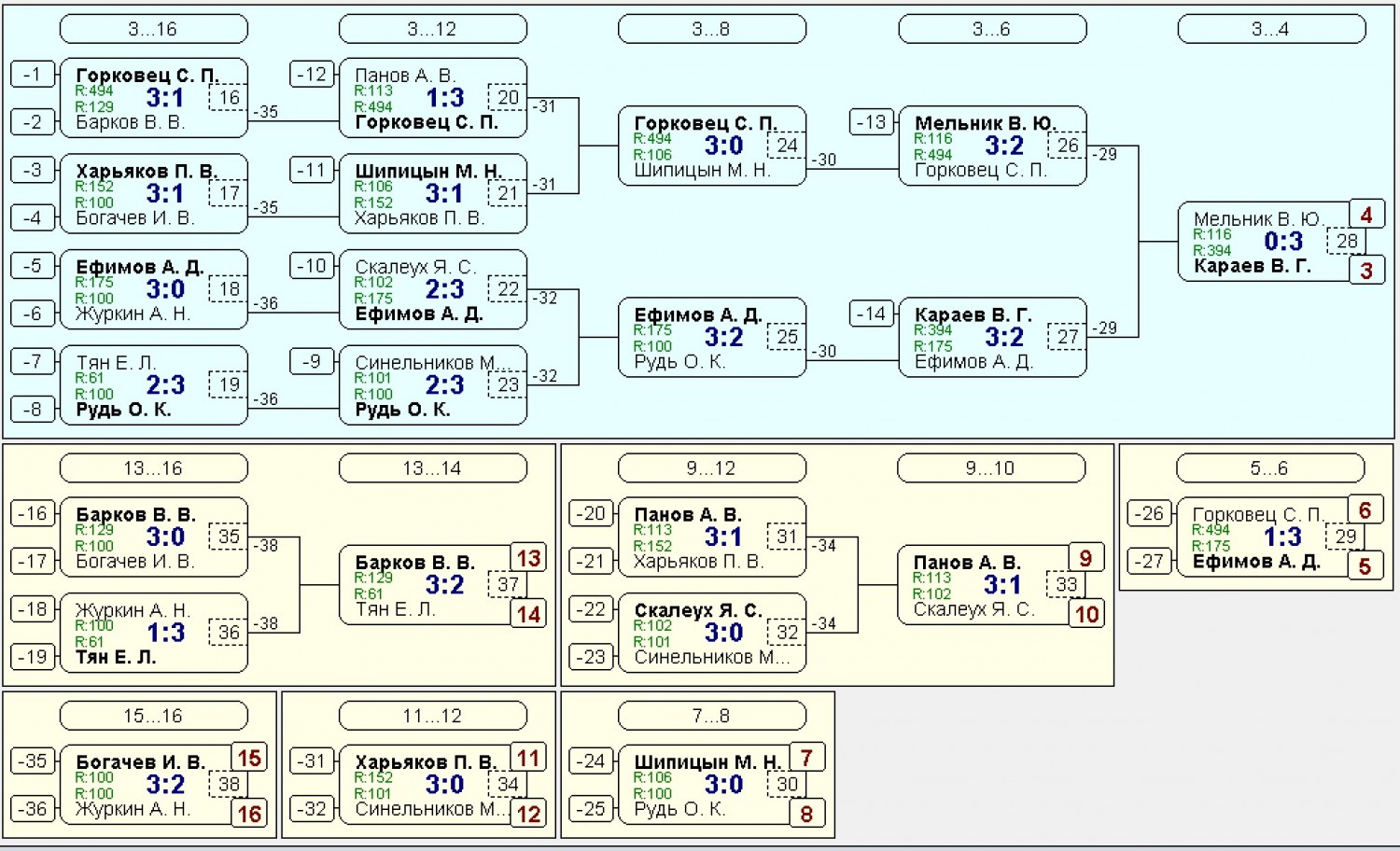Click the final place 7 badge
The width and height of the screenshot is (1400, 851).
(x=807, y=758)
